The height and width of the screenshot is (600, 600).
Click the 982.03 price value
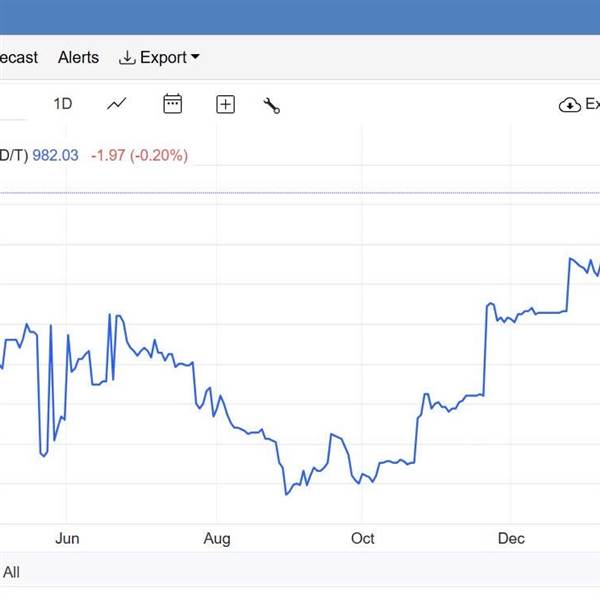(56, 155)
